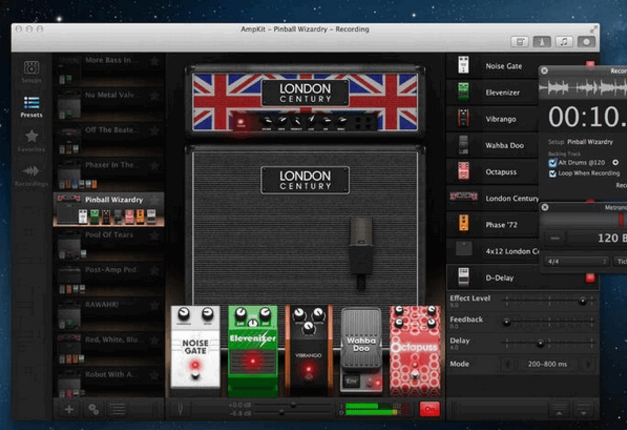
Task: Select the Nu Metal Valv... preset
Action: point(109,104)
